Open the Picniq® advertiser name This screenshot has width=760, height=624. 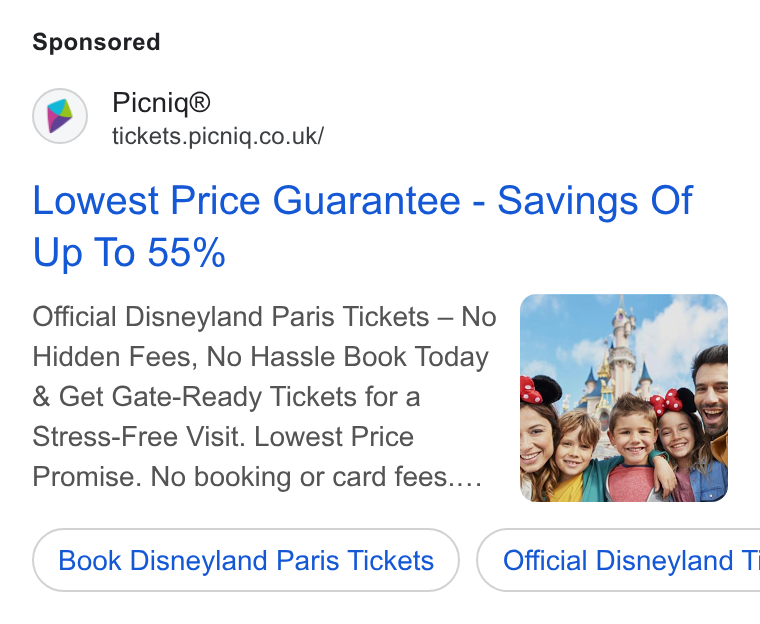[x=161, y=103]
